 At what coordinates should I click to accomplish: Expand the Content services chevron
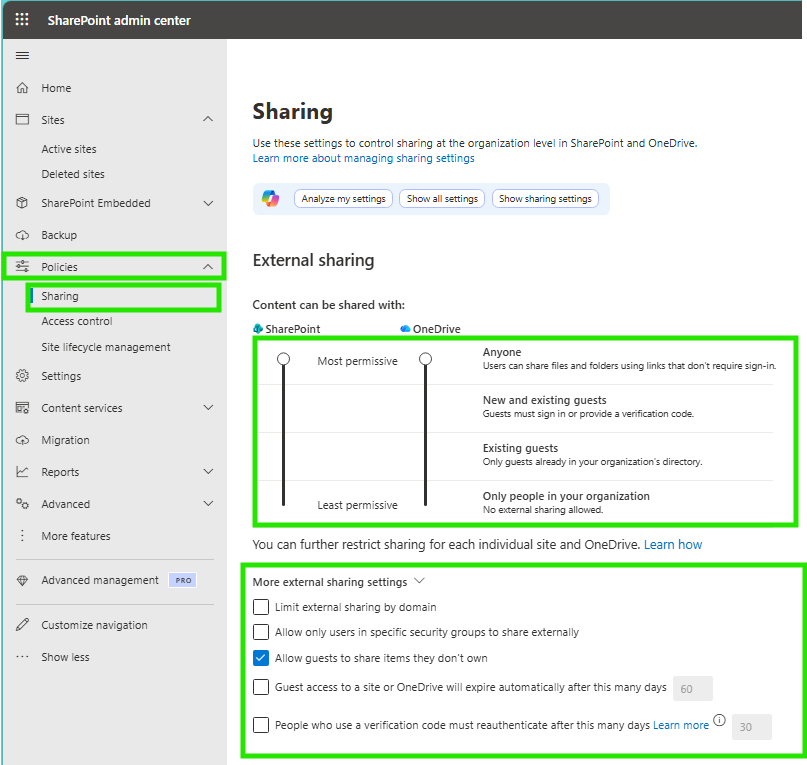tap(208, 408)
